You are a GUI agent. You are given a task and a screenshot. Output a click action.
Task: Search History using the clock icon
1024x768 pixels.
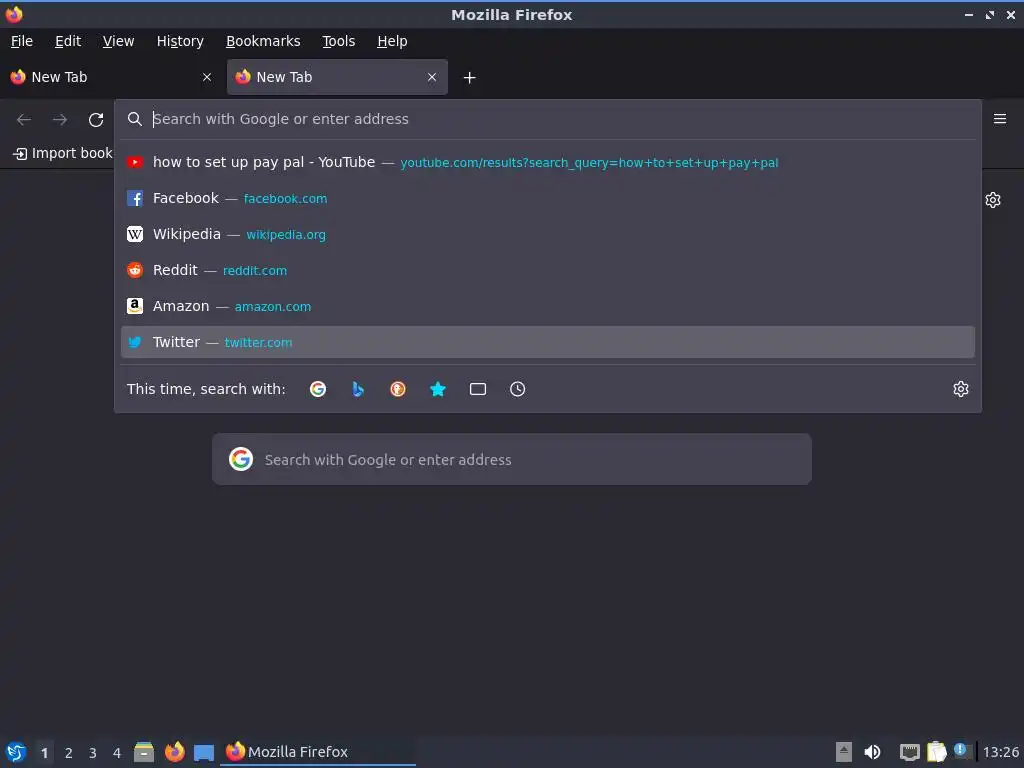tap(517, 389)
